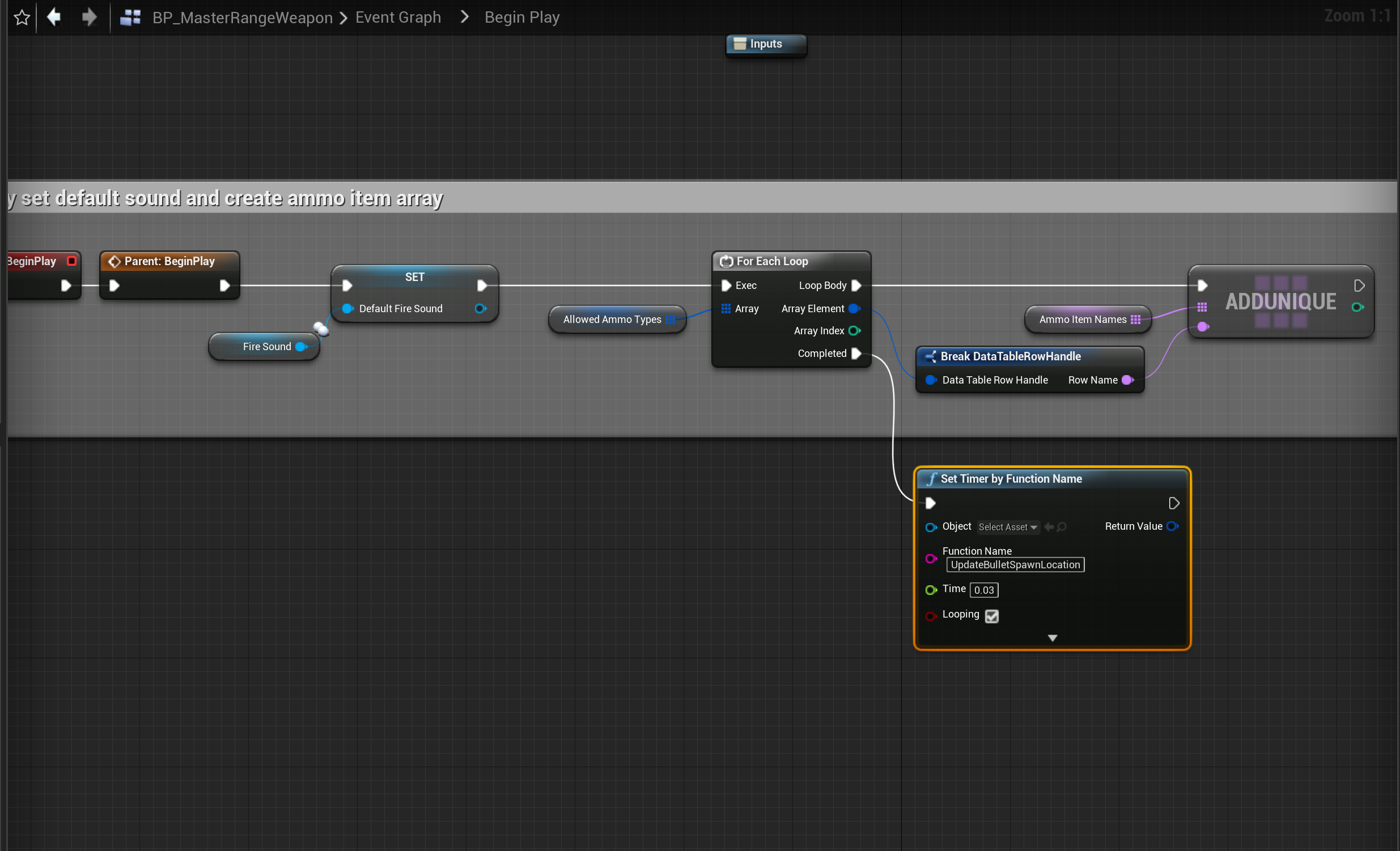Select the Fire Sound variable node
Image resolution: width=1400 pixels, height=851 pixels.
coord(266,347)
